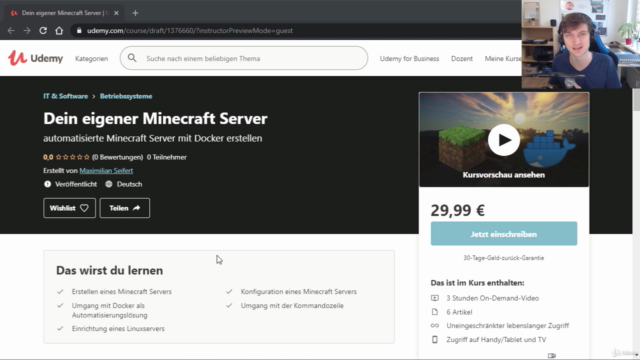Click Kursvorschau ansehen text
This screenshot has width=640, height=360.
click(504, 175)
